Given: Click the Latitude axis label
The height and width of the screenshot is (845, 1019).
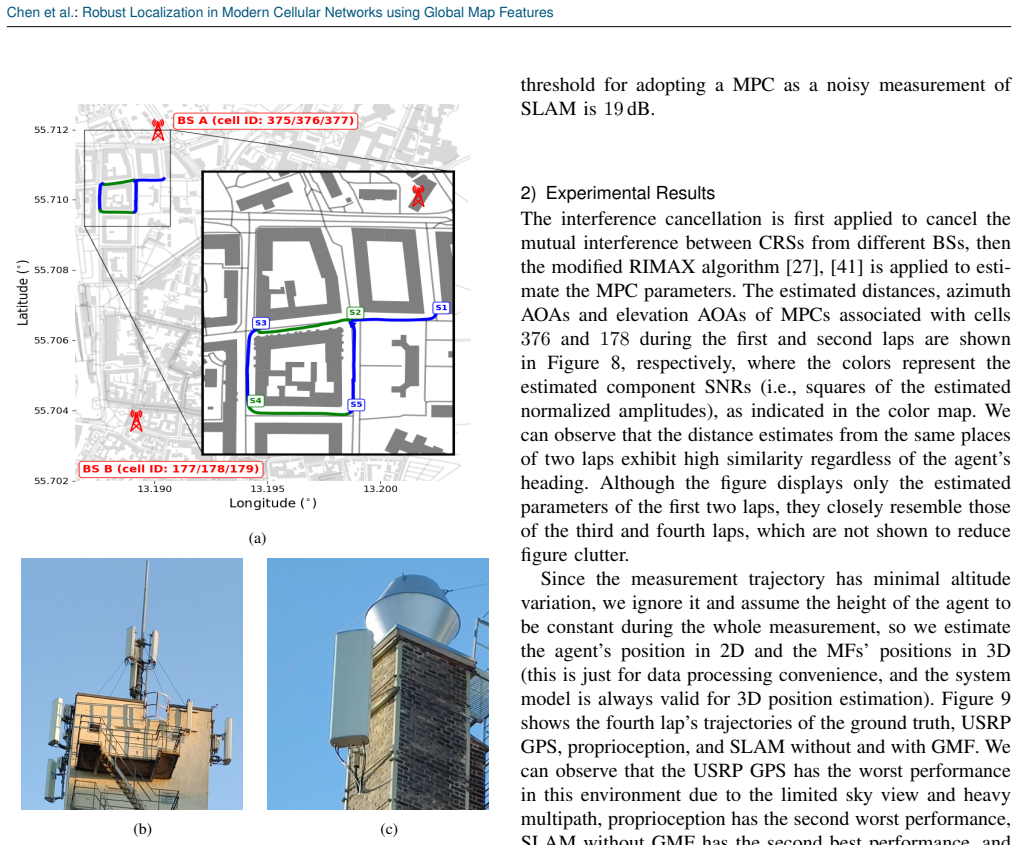Looking at the screenshot, I should pyautogui.click(x=23, y=292).
